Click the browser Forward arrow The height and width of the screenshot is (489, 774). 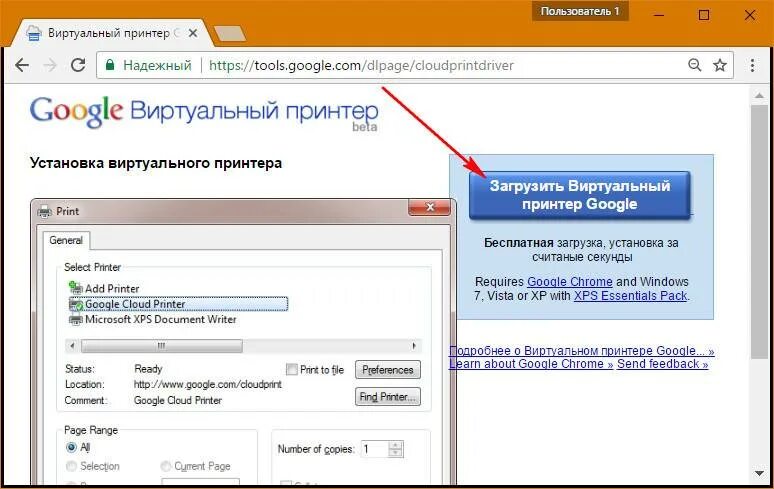coord(50,65)
